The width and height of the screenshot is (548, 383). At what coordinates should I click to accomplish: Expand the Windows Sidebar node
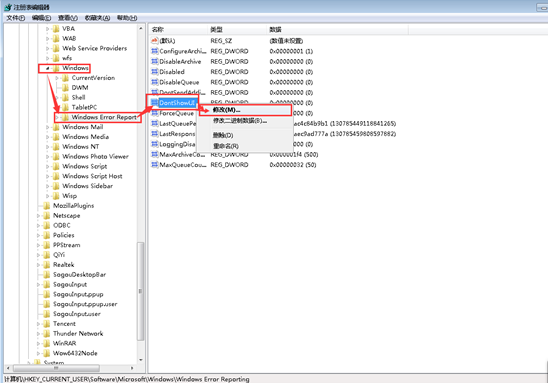click(x=48, y=186)
